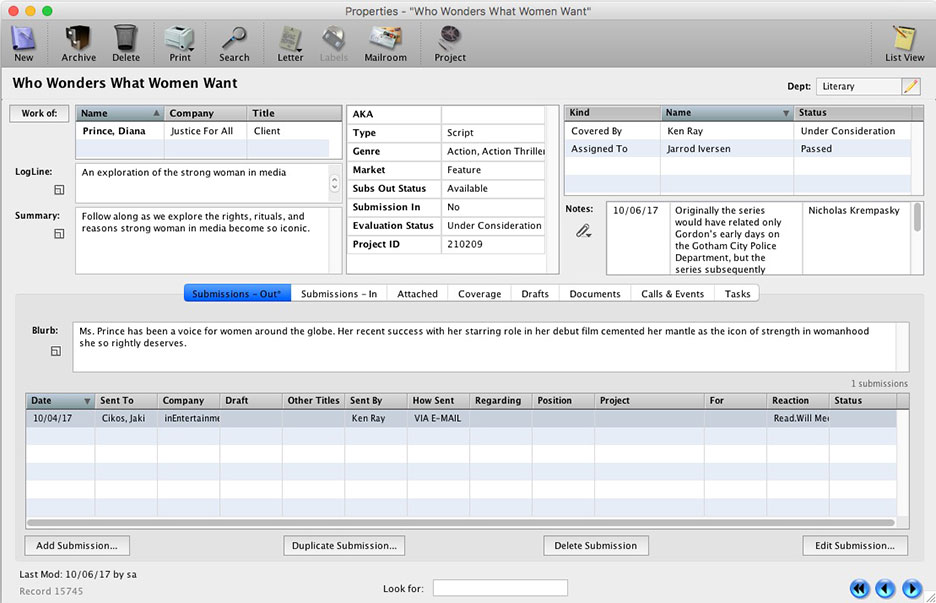
Task: Click the How Sent column header
Action: point(439,401)
